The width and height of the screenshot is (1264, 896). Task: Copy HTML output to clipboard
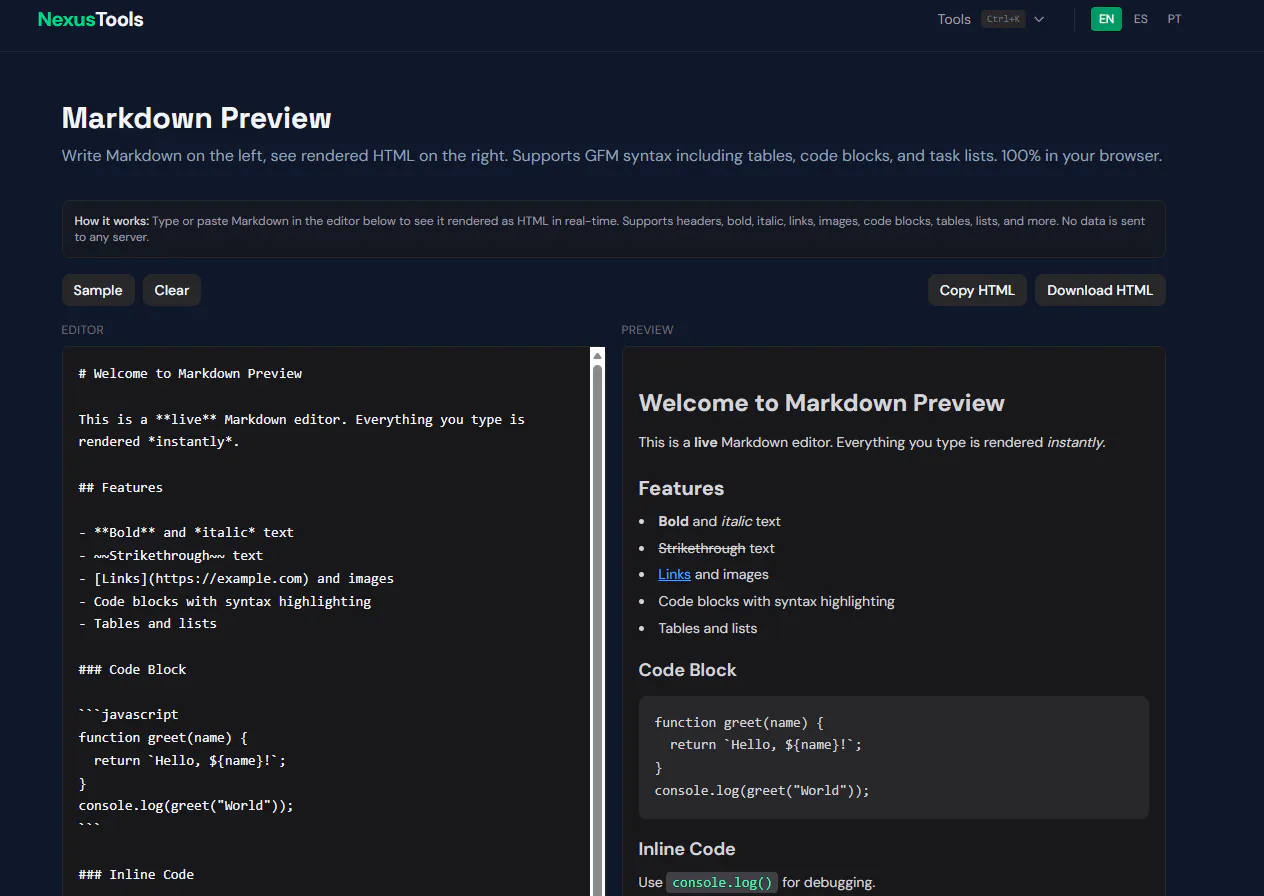point(977,290)
